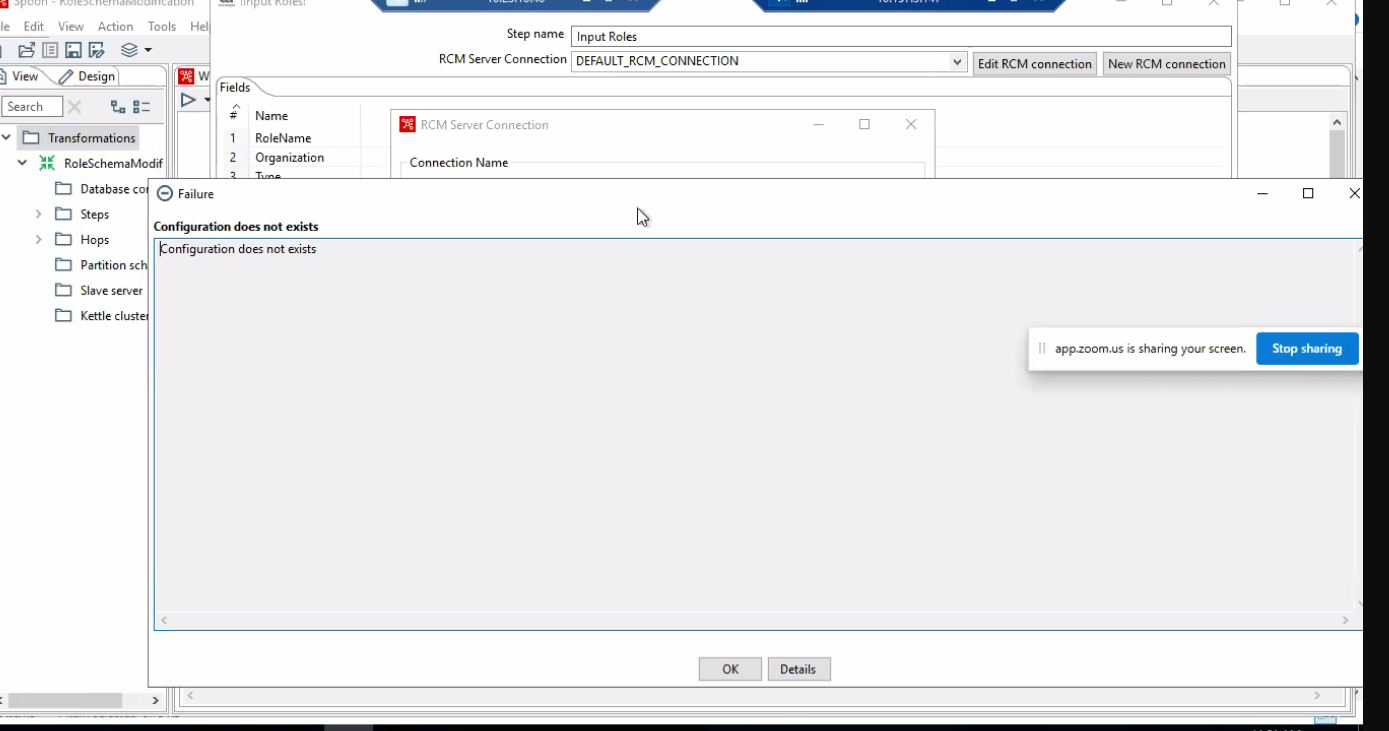Click the Save file toolbar icon
This screenshot has width=1389, height=731.
[73, 50]
